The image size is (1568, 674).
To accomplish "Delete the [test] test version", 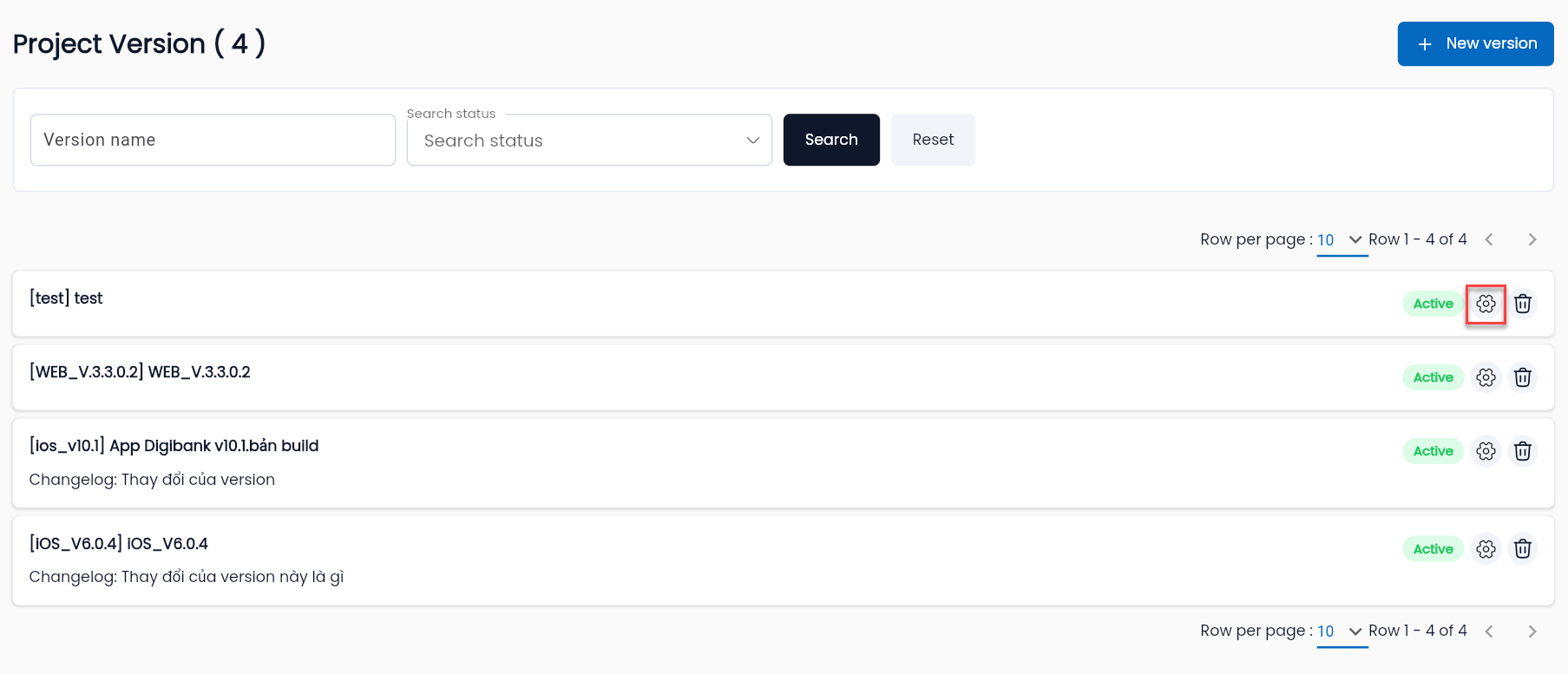I will 1522,304.
